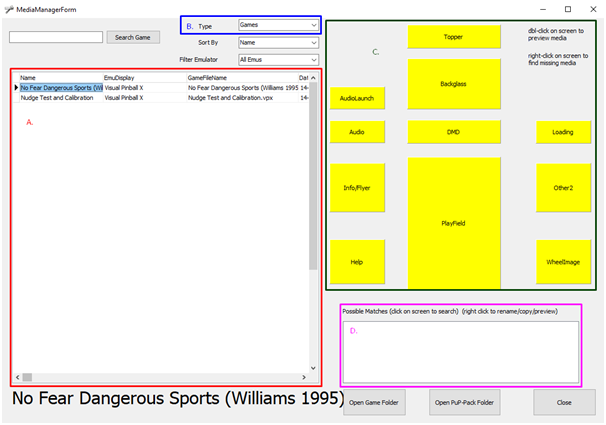Click the game search text field
The image size is (606, 425).
[56, 37]
